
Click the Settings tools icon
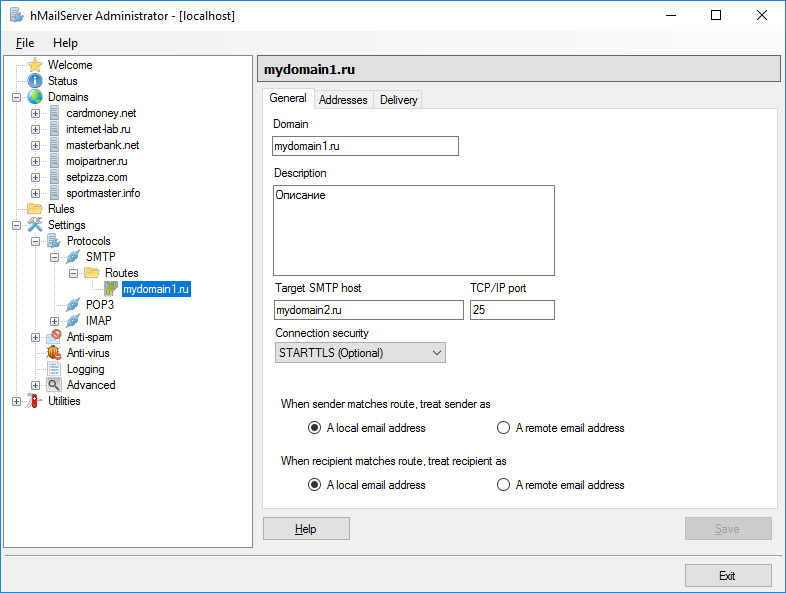(x=35, y=225)
